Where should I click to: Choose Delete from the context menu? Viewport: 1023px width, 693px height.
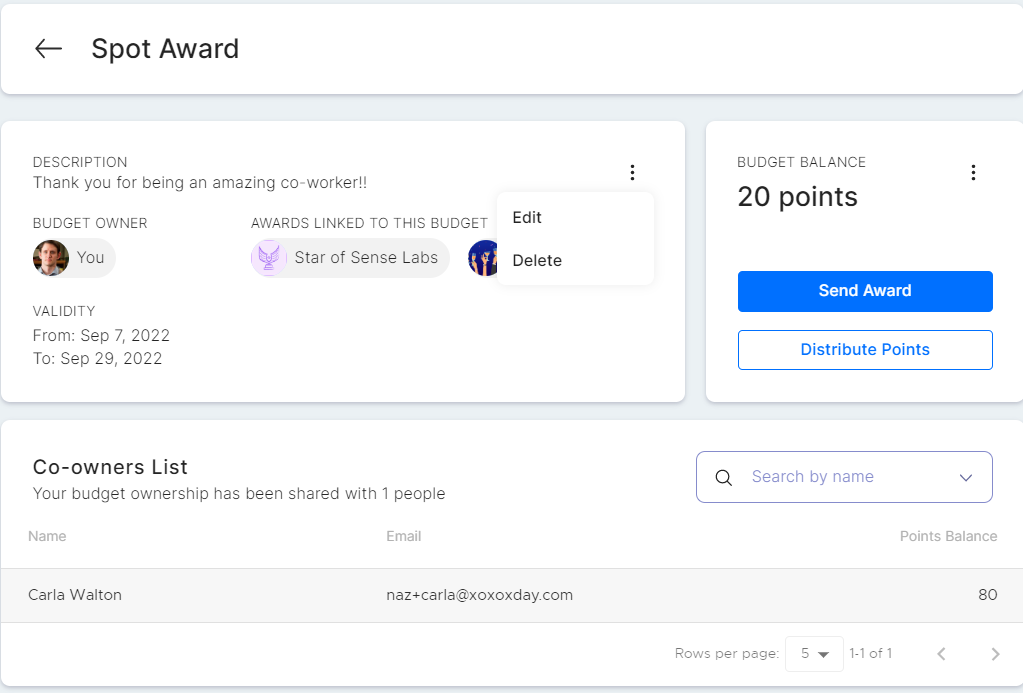[x=537, y=261]
